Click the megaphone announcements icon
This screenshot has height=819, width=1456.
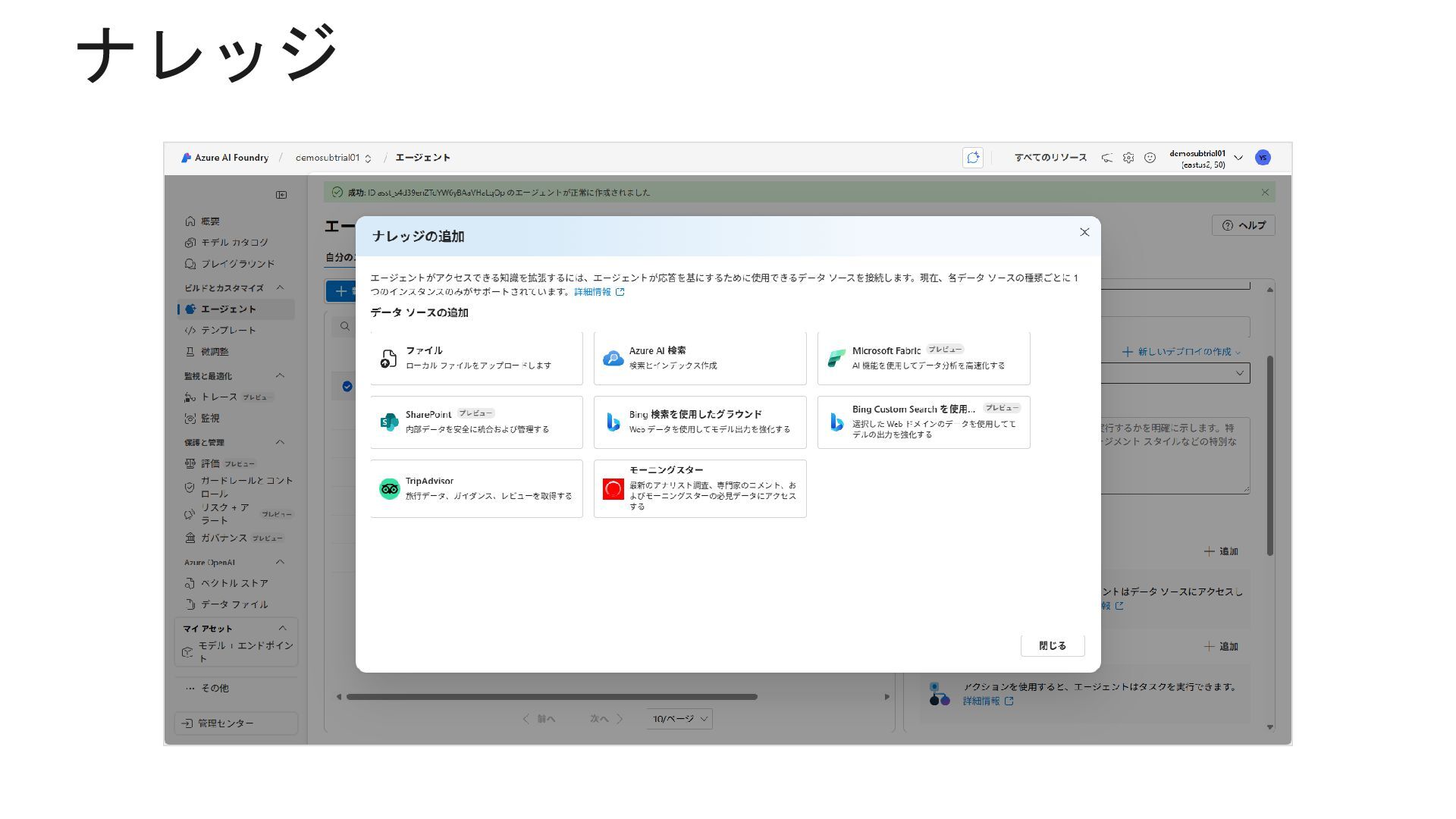tap(1107, 158)
